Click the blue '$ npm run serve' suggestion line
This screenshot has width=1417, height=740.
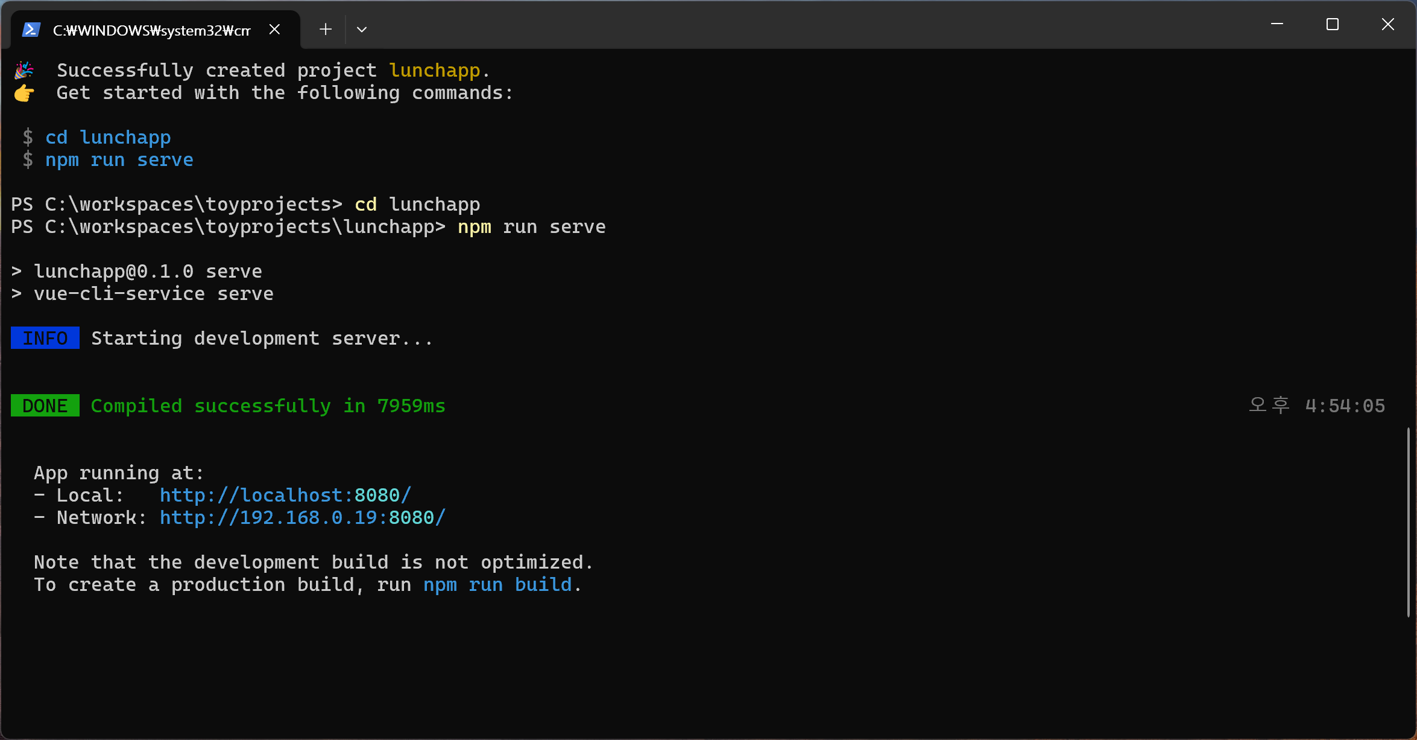pyautogui.click(x=108, y=160)
